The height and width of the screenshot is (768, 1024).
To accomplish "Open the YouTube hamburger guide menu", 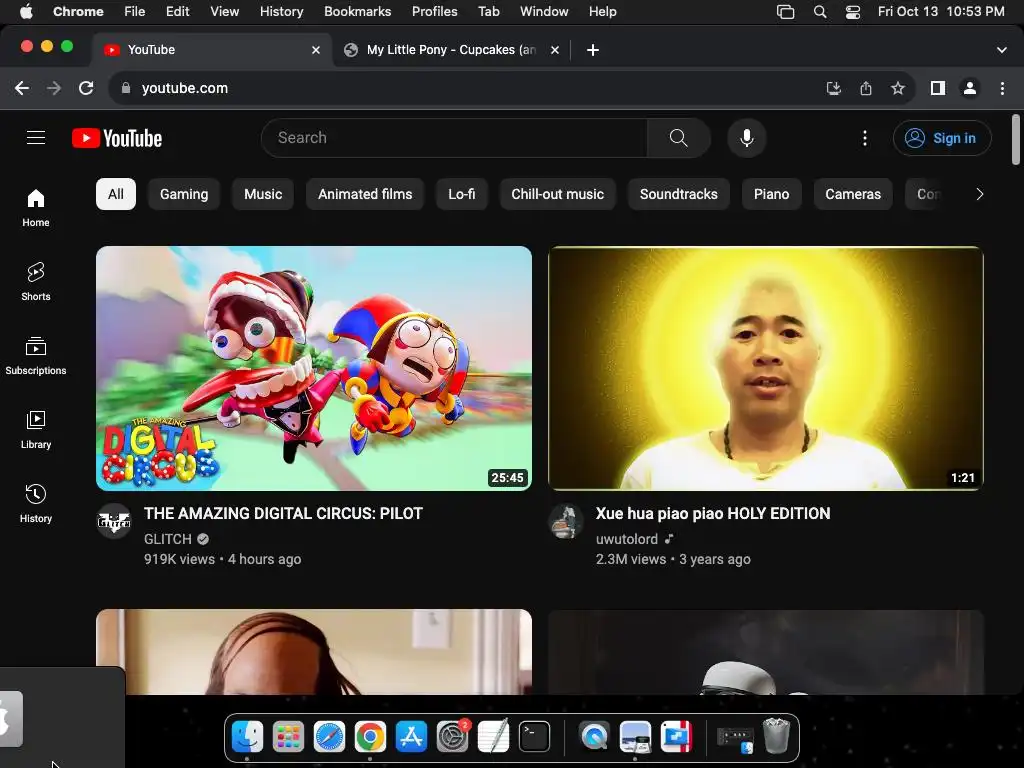I will click(36, 138).
